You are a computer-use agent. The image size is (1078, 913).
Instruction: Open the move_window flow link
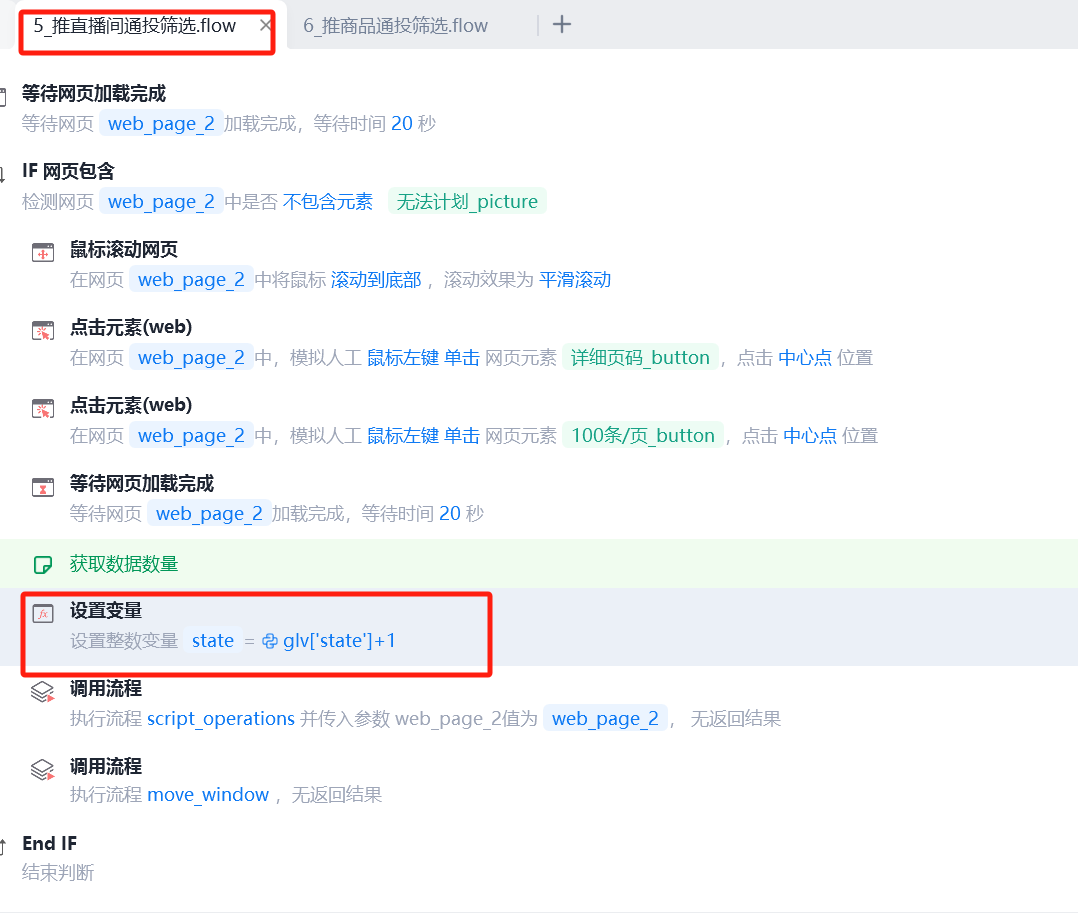coord(208,795)
